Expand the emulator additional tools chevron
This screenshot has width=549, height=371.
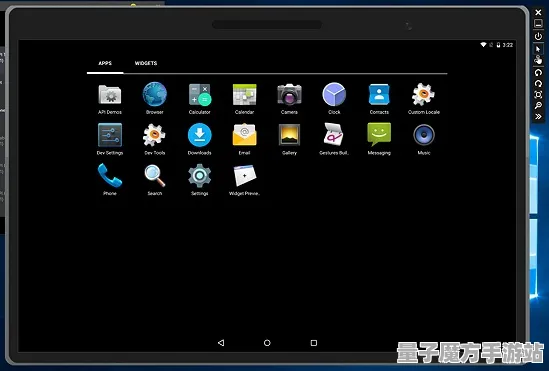(x=538, y=116)
